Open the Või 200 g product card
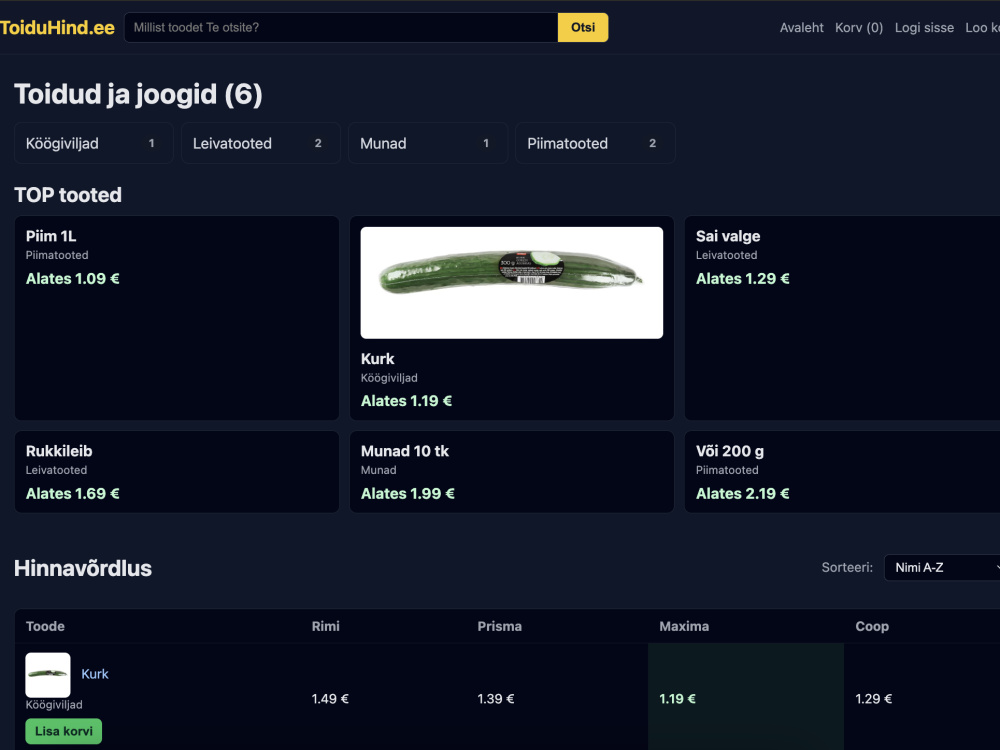This screenshot has height=750, width=1000. pos(842,471)
